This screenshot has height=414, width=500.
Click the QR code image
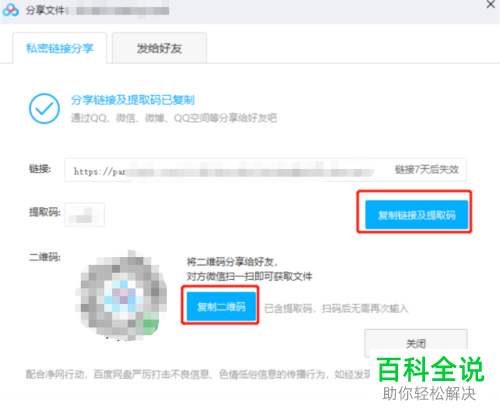pos(122,295)
